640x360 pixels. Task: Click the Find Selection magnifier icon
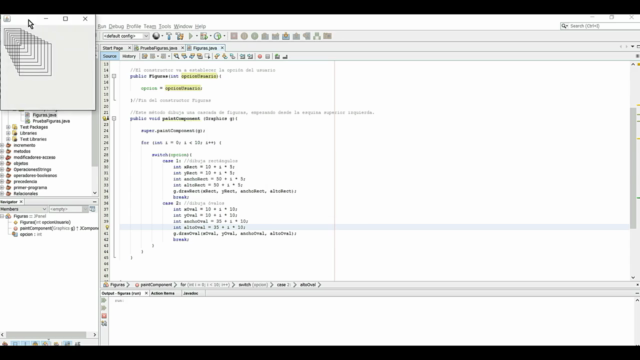[176, 56]
